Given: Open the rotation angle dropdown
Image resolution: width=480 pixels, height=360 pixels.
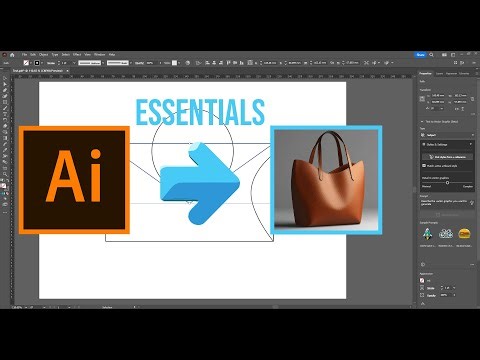Looking at the screenshot, I should pyautogui.click(x=442, y=109).
